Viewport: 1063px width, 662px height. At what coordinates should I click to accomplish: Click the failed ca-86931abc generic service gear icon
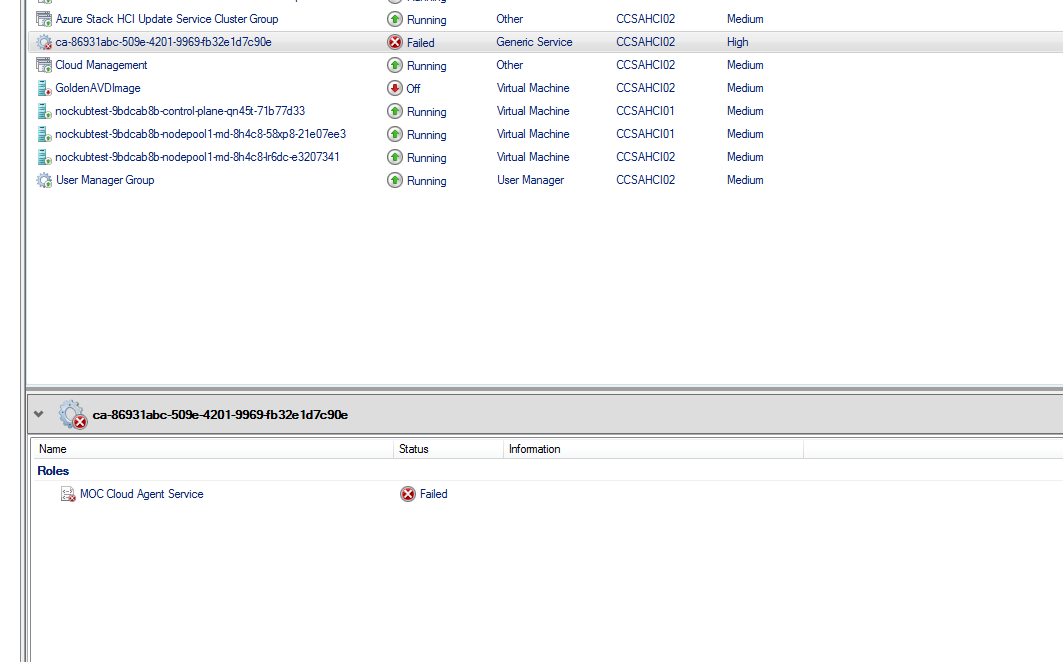click(44, 42)
